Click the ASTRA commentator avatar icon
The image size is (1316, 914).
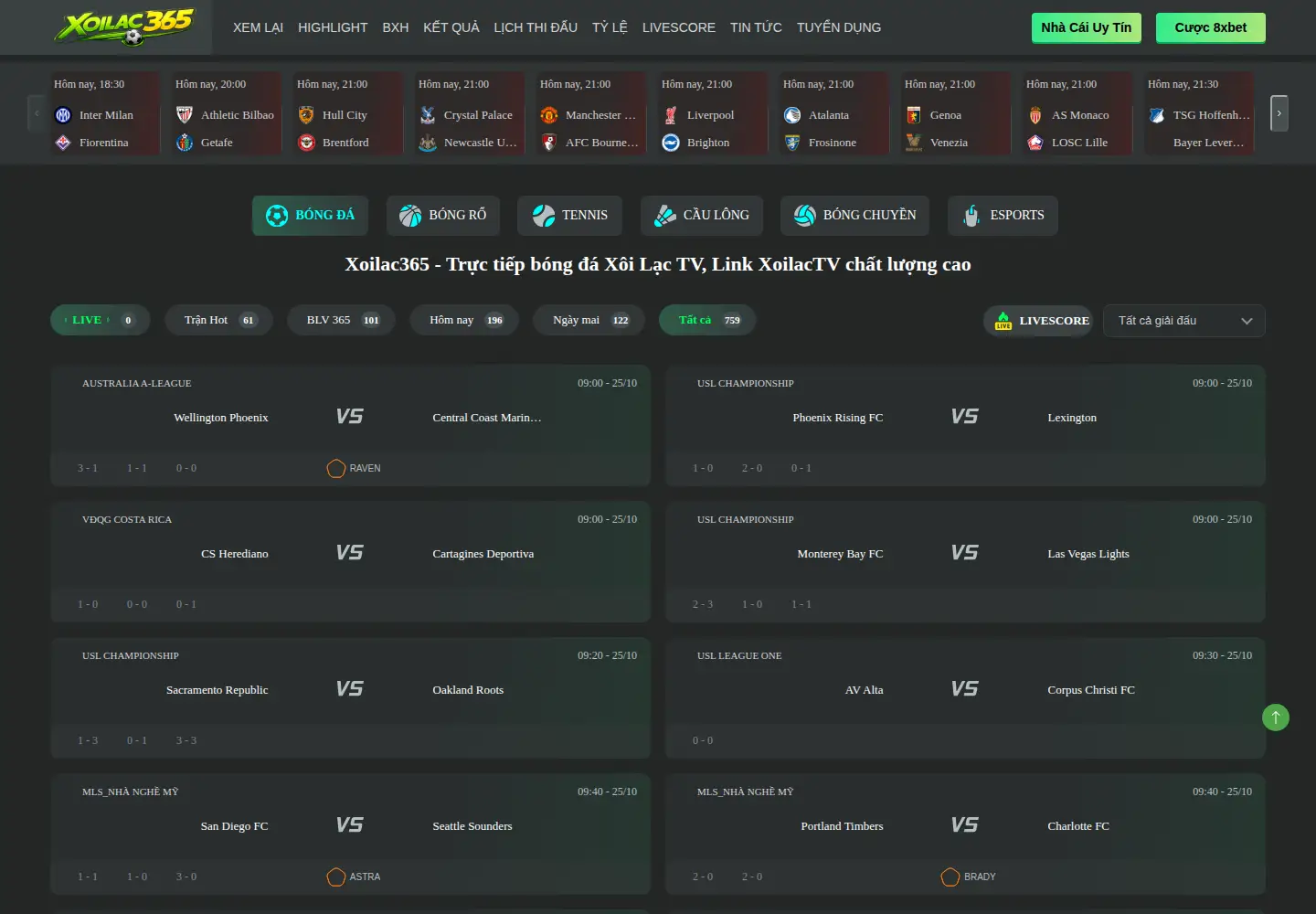pos(336,877)
